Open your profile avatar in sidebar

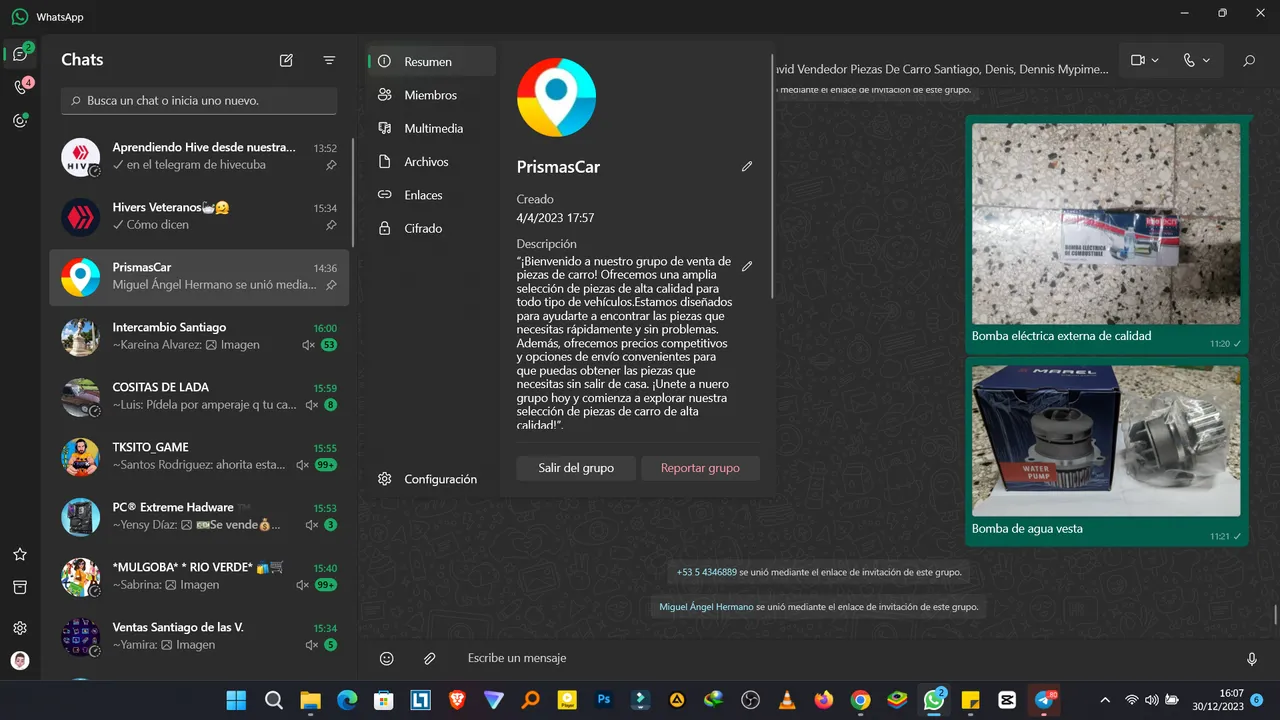tap(20, 661)
